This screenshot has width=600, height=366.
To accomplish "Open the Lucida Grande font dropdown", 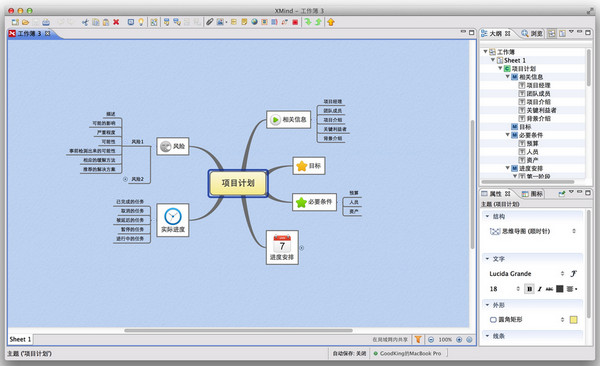I will tap(527, 273).
